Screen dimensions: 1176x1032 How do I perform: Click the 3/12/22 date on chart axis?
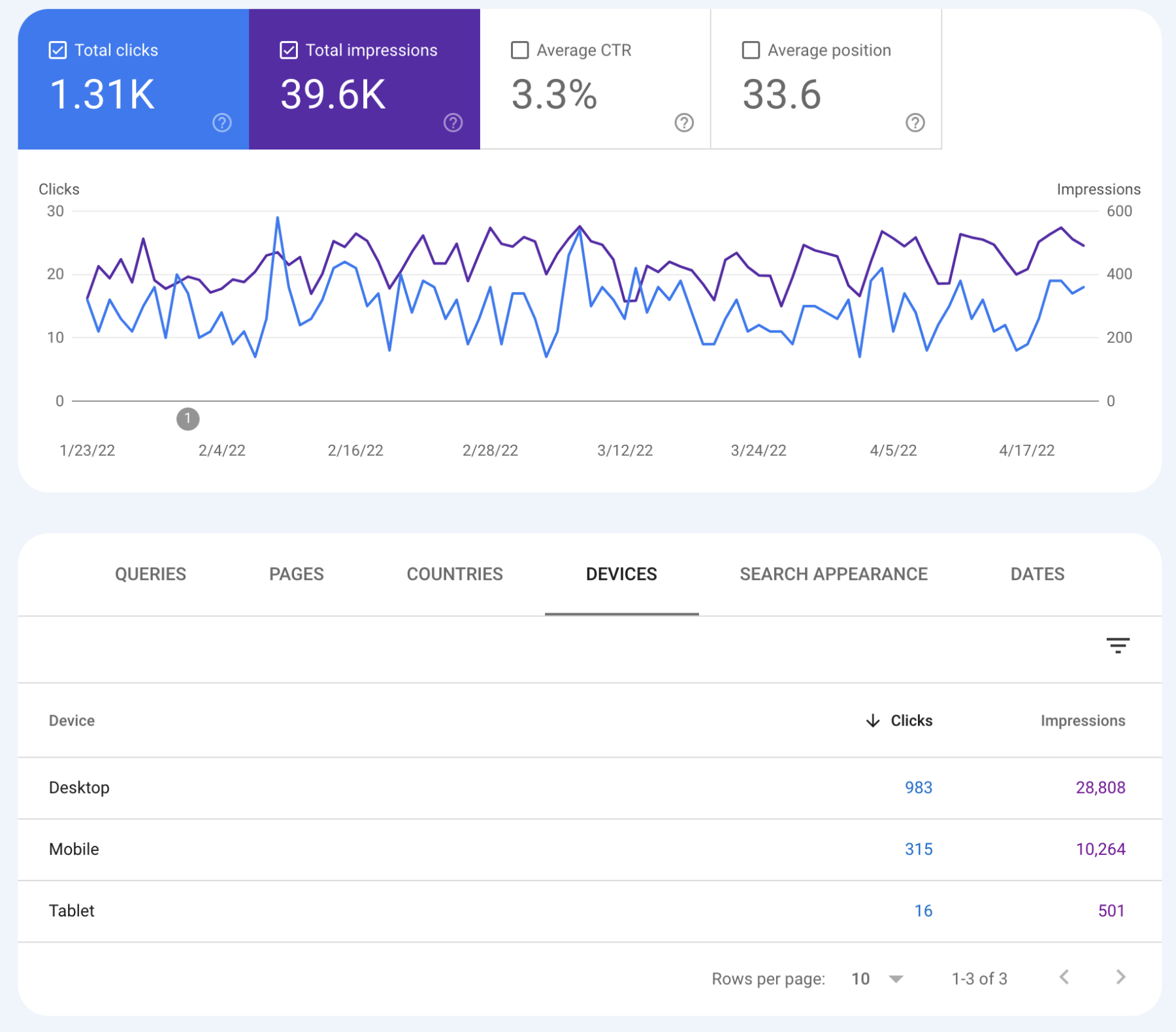coord(625,451)
